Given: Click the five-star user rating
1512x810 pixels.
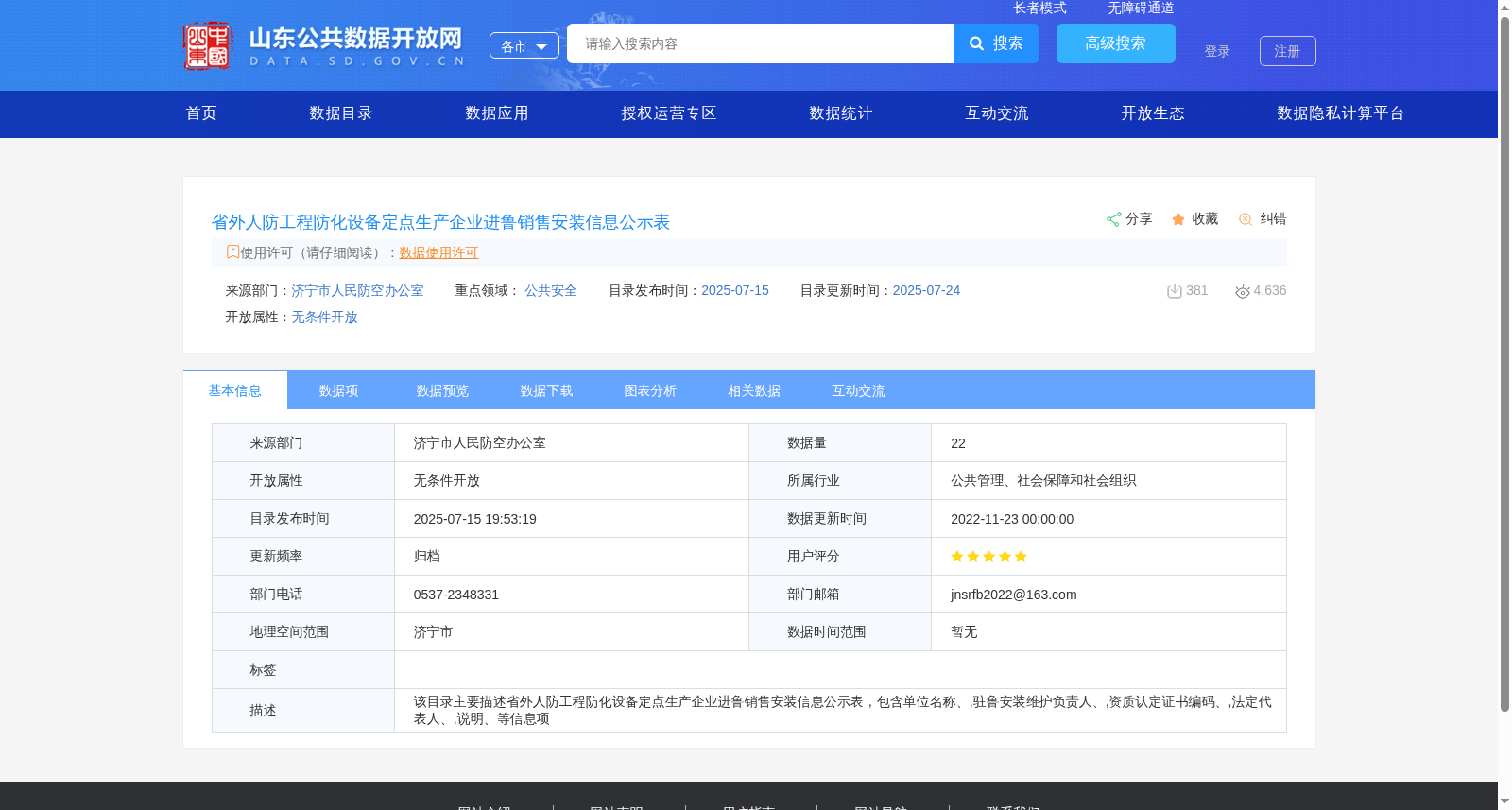Looking at the screenshot, I should pyautogui.click(x=988, y=557).
